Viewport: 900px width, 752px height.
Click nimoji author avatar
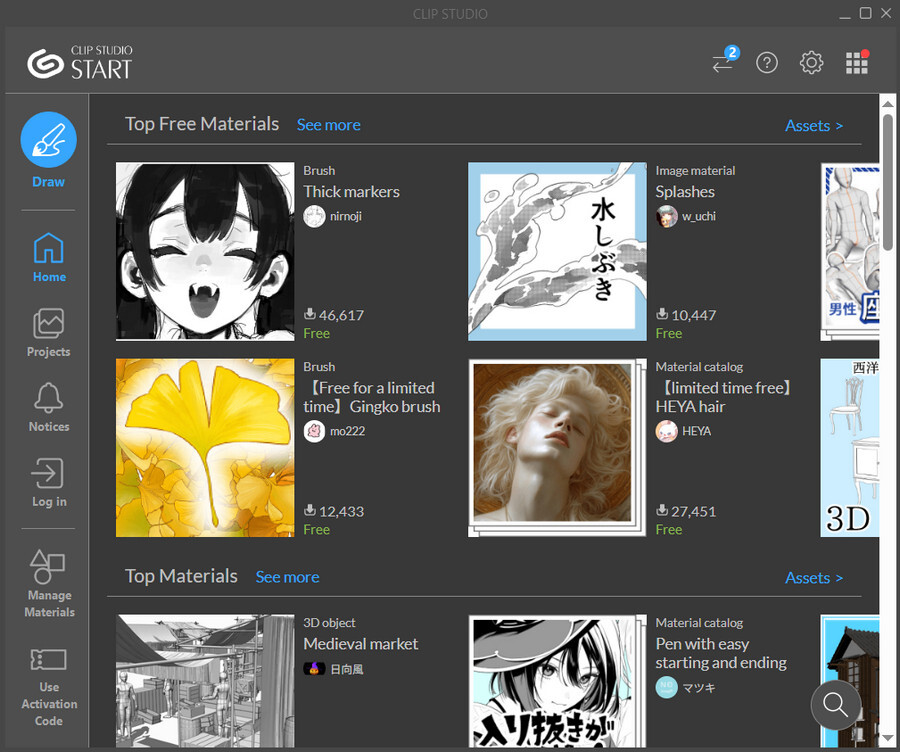314,216
